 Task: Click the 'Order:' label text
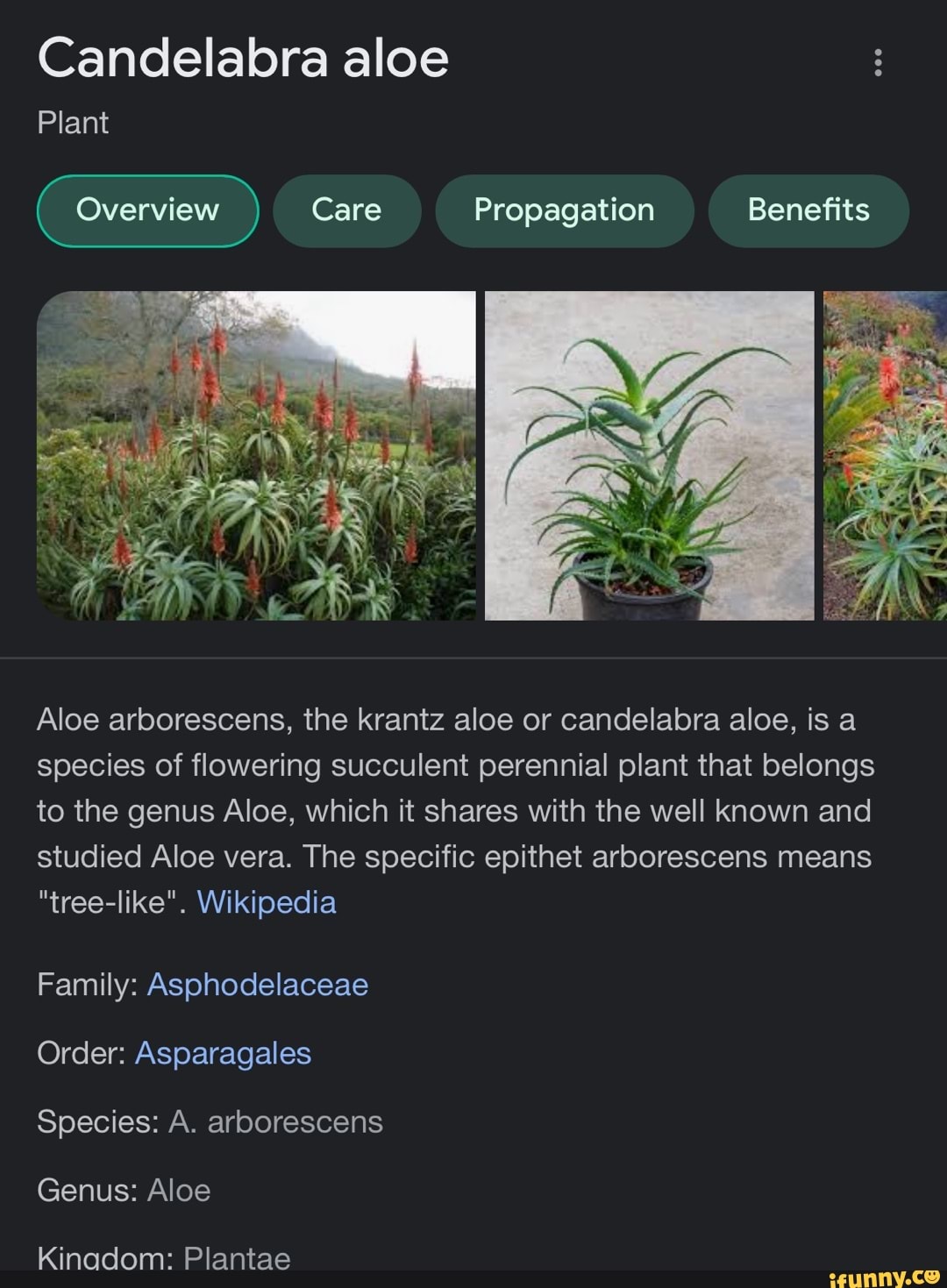[81, 1053]
